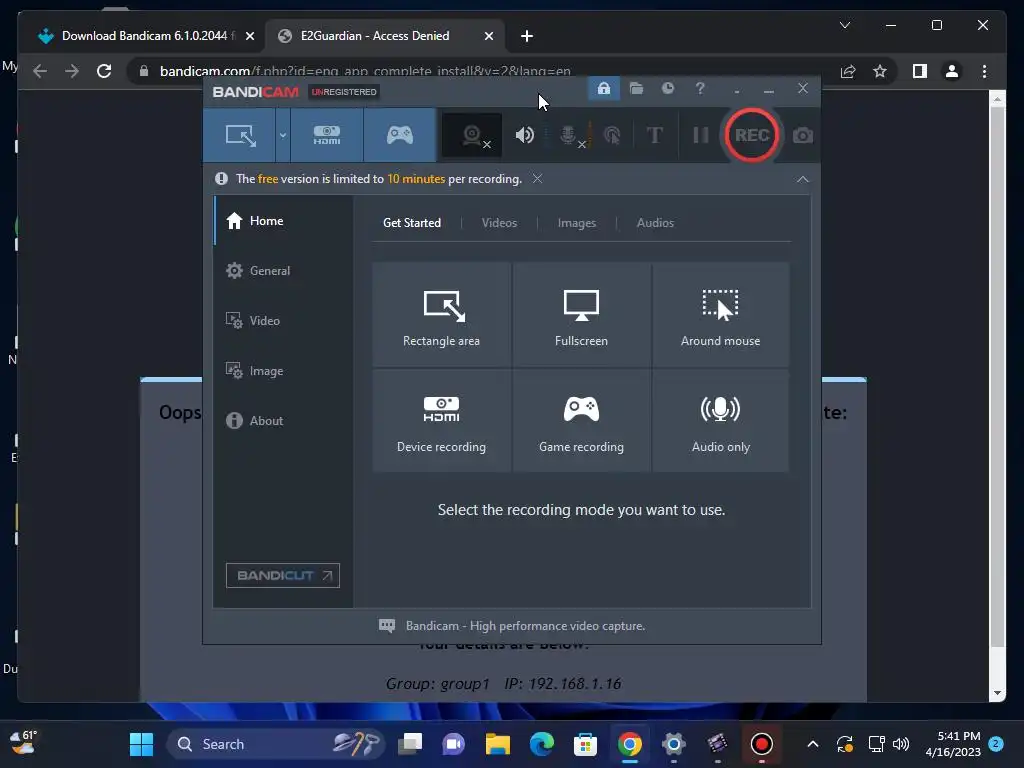This screenshot has height=768, width=1024.
Task: Toggle the webcam overlay icon
Action: 472,135
